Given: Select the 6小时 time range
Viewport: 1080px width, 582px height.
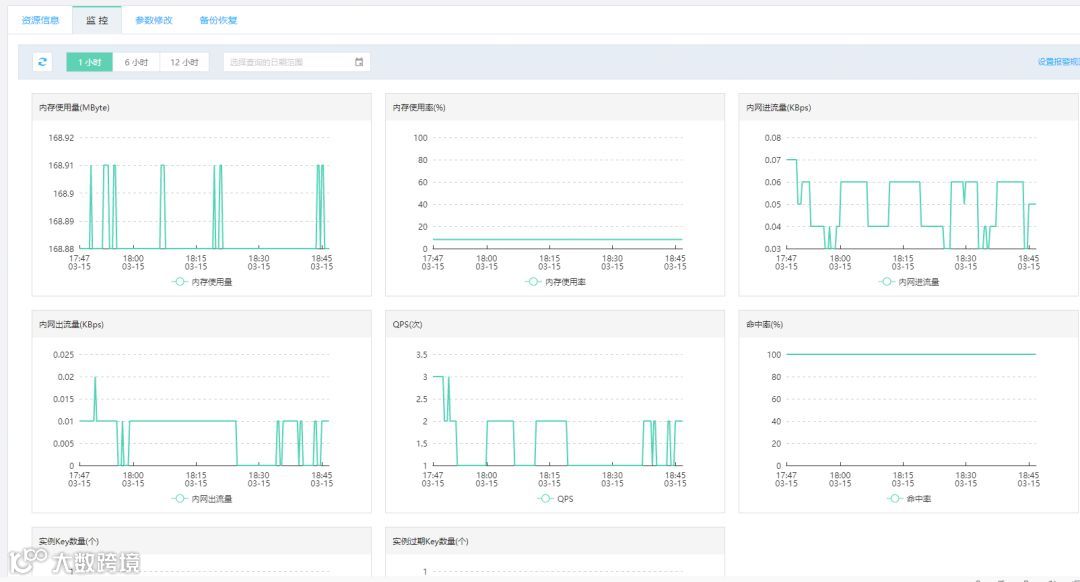Looking at the screenshot, I should [136, 62].
